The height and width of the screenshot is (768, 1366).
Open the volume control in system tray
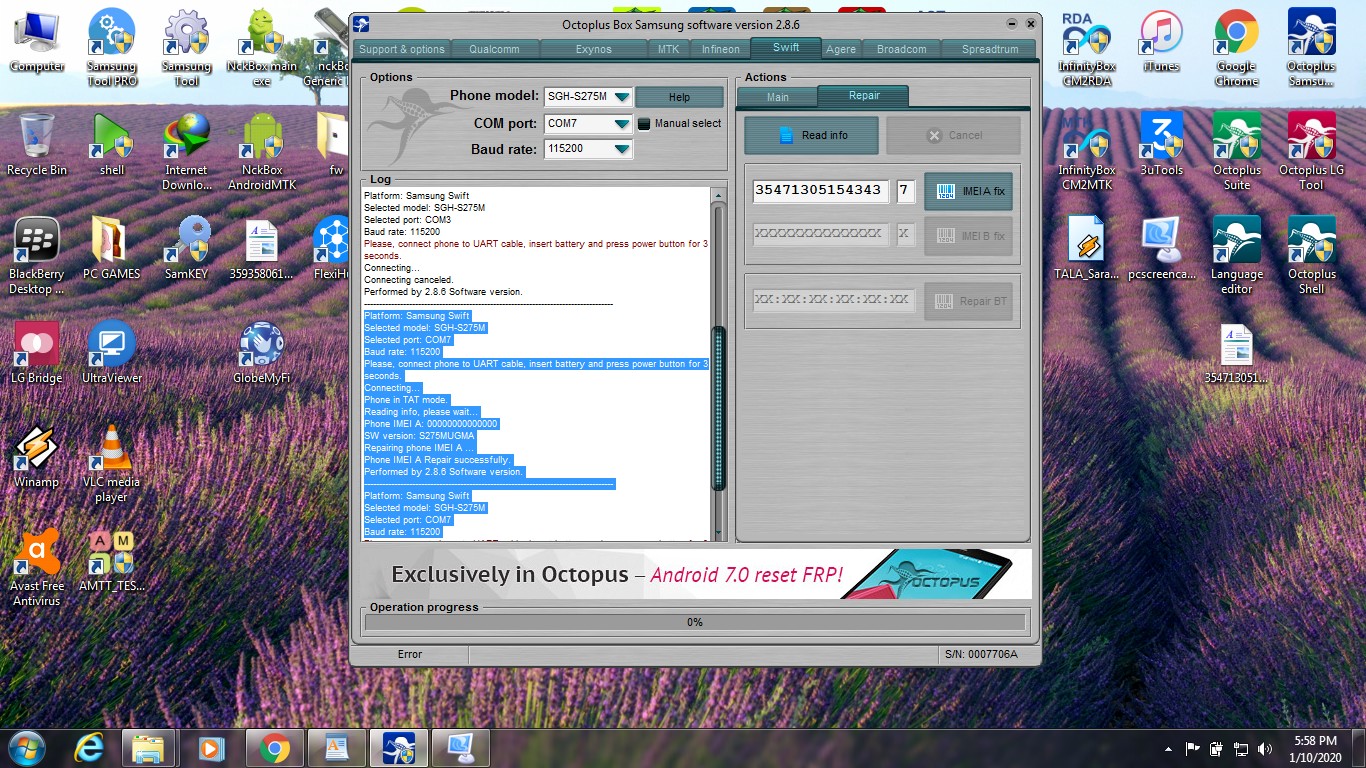(x=1265, y=748)
